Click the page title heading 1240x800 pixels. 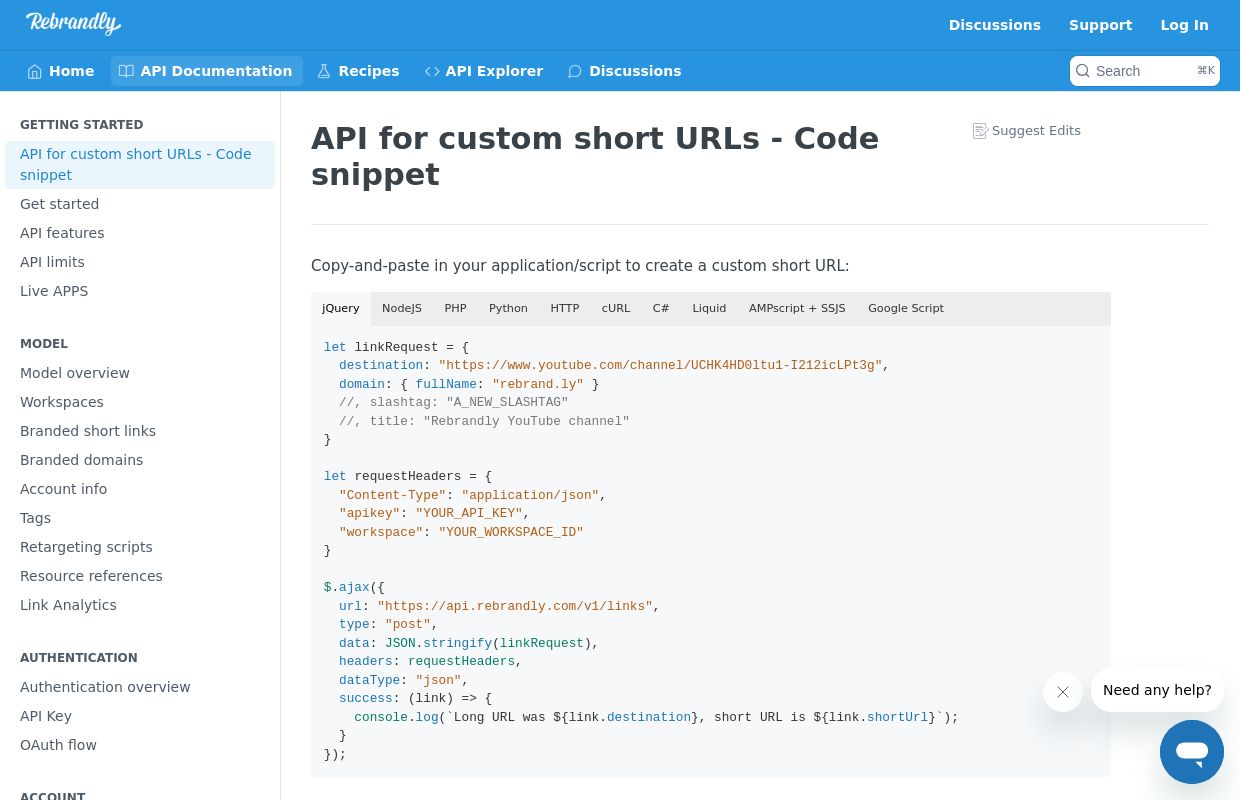pos(595,156)
